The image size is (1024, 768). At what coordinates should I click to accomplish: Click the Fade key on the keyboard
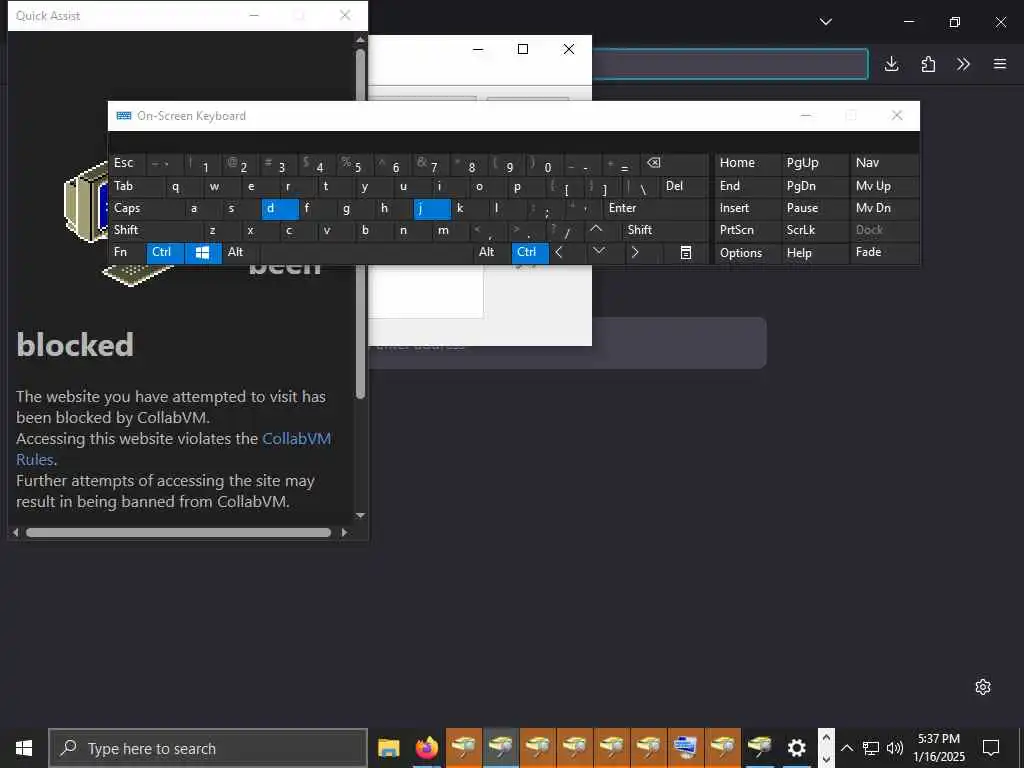884,252
